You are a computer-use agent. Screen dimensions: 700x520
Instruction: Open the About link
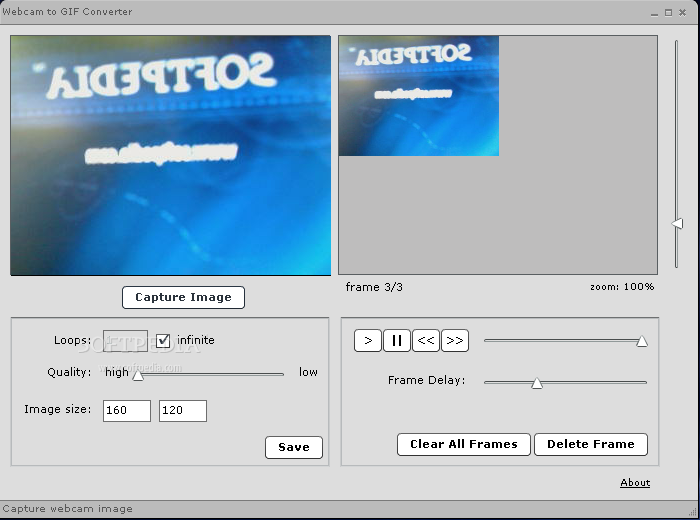tap(635, 483)
